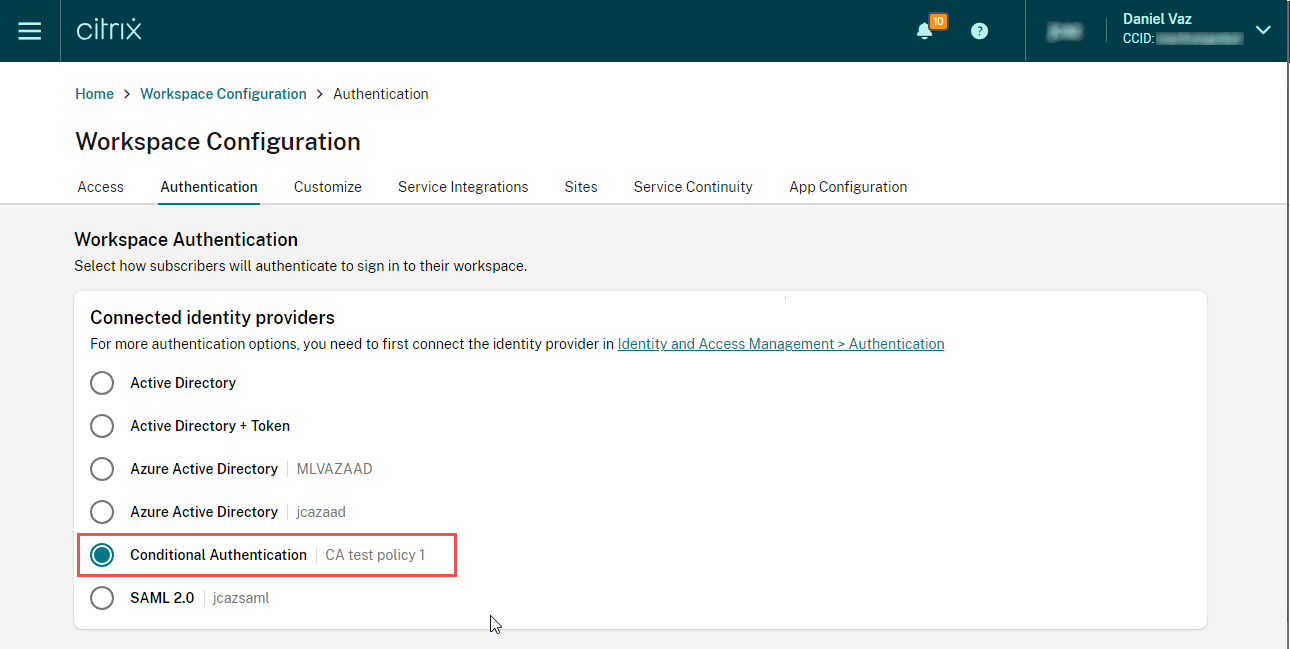The width and height of the screenshot is (1290, 649).
Task: Switch to the Customize tab
Action: [328, 187]
